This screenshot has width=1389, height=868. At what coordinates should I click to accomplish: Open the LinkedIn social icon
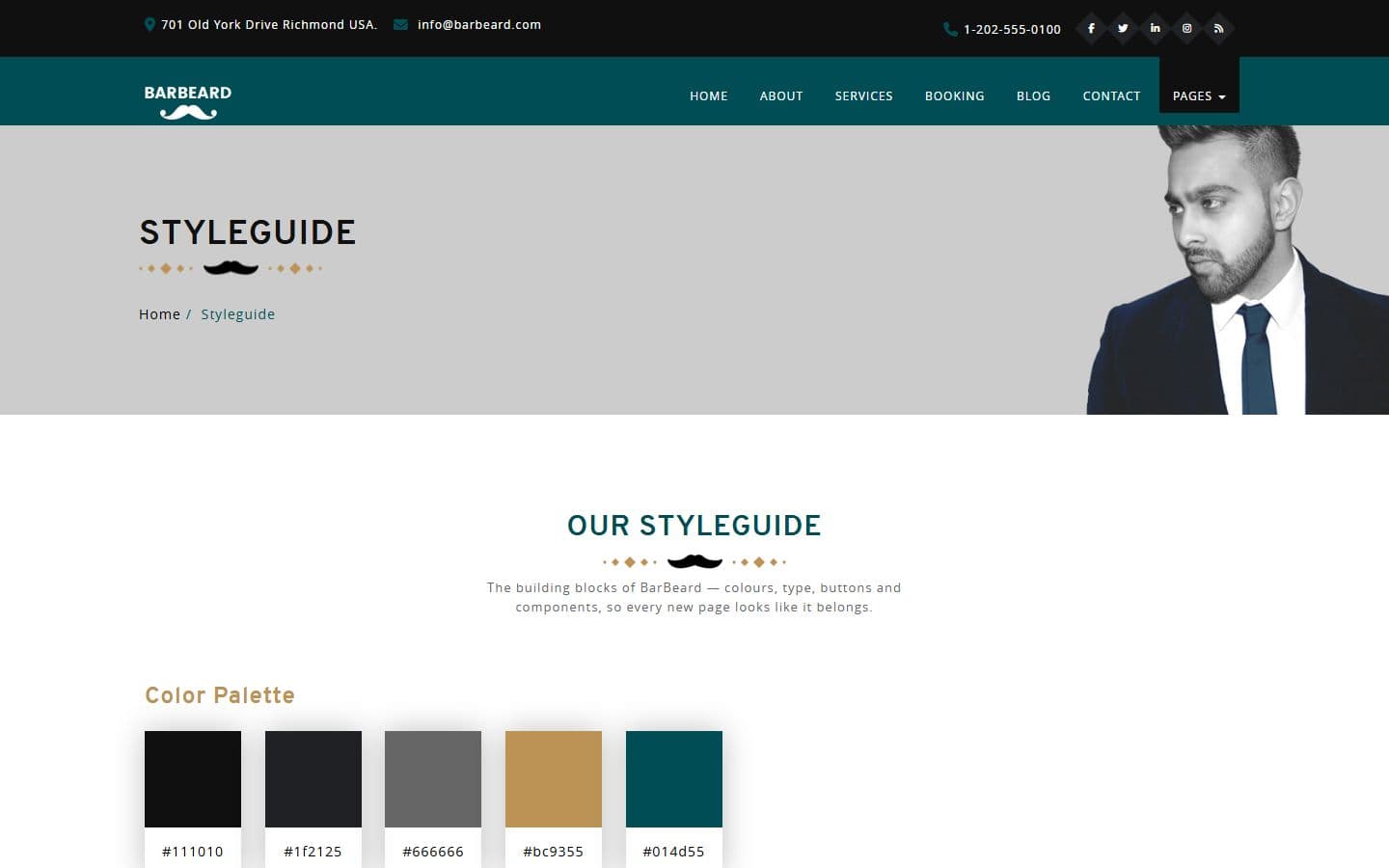coord(1155,28)
